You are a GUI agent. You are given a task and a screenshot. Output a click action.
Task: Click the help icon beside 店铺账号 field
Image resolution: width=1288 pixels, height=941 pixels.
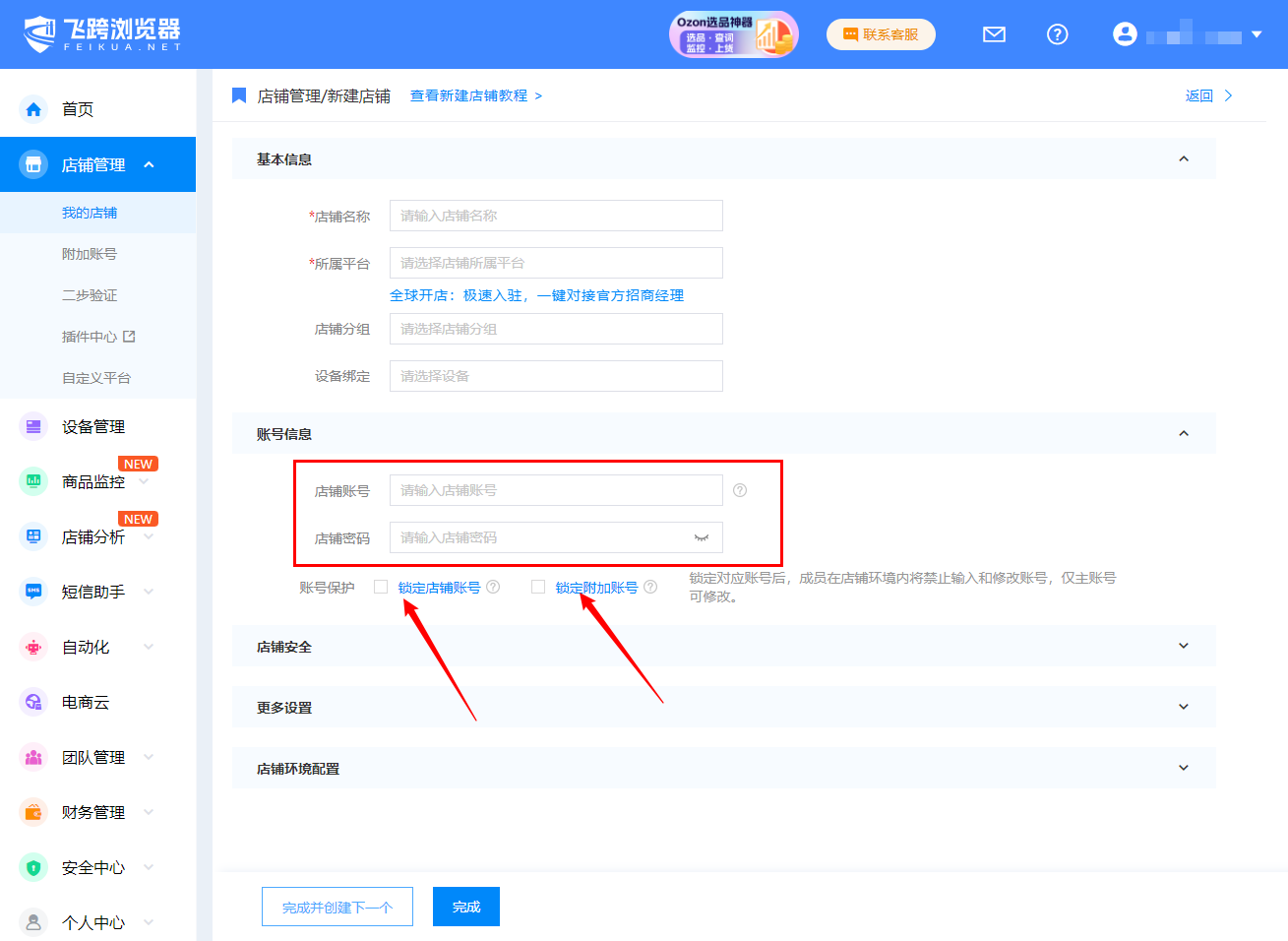point(740,490)
